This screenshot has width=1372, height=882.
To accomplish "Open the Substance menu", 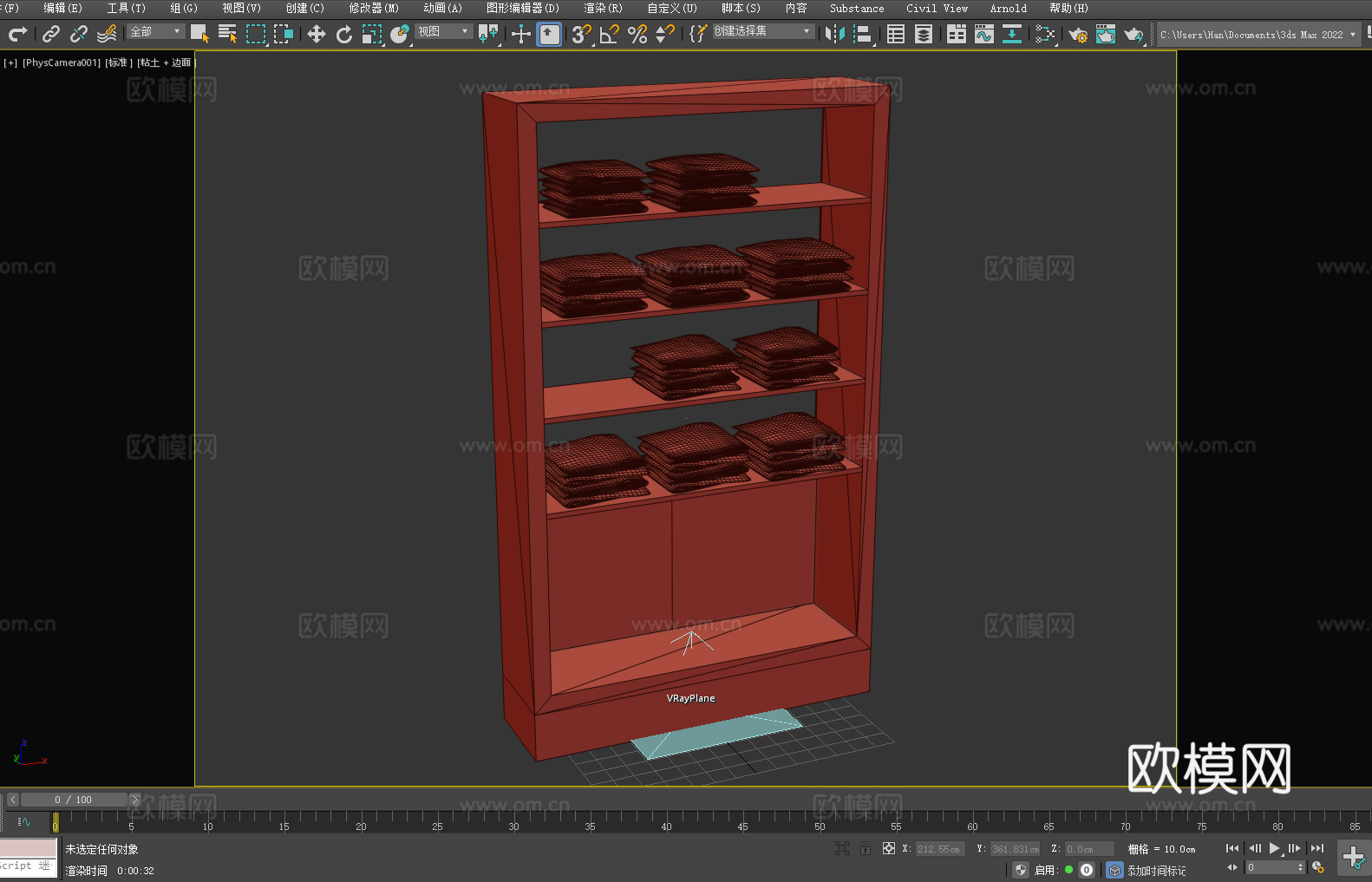I will 857,8.
